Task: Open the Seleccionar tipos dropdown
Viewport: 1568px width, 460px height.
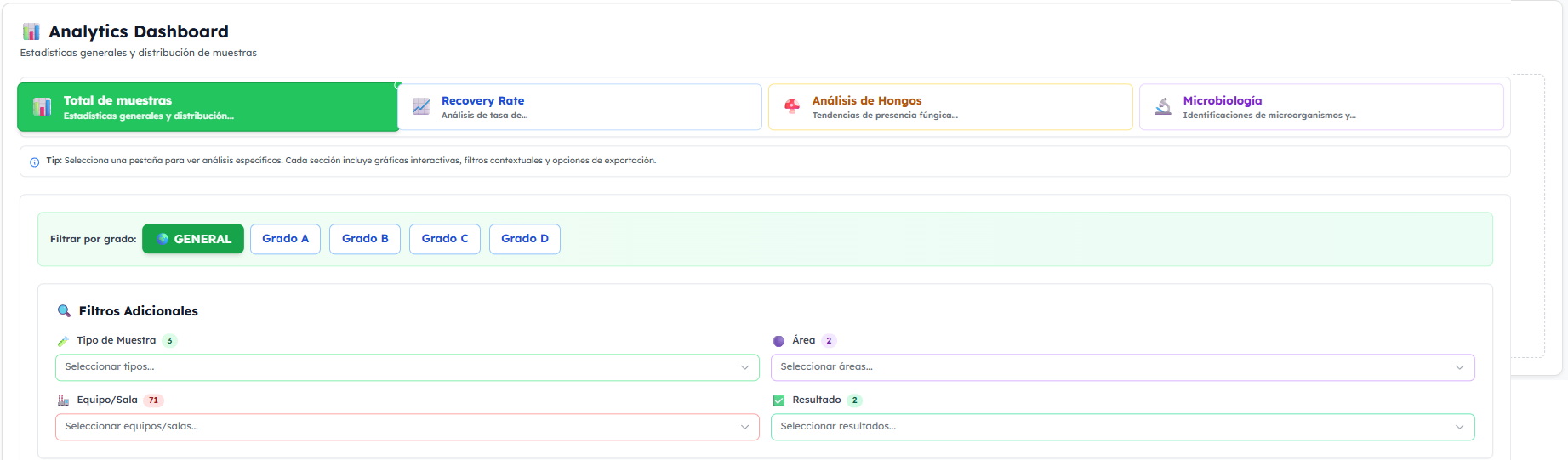Action: click(407, 367)
